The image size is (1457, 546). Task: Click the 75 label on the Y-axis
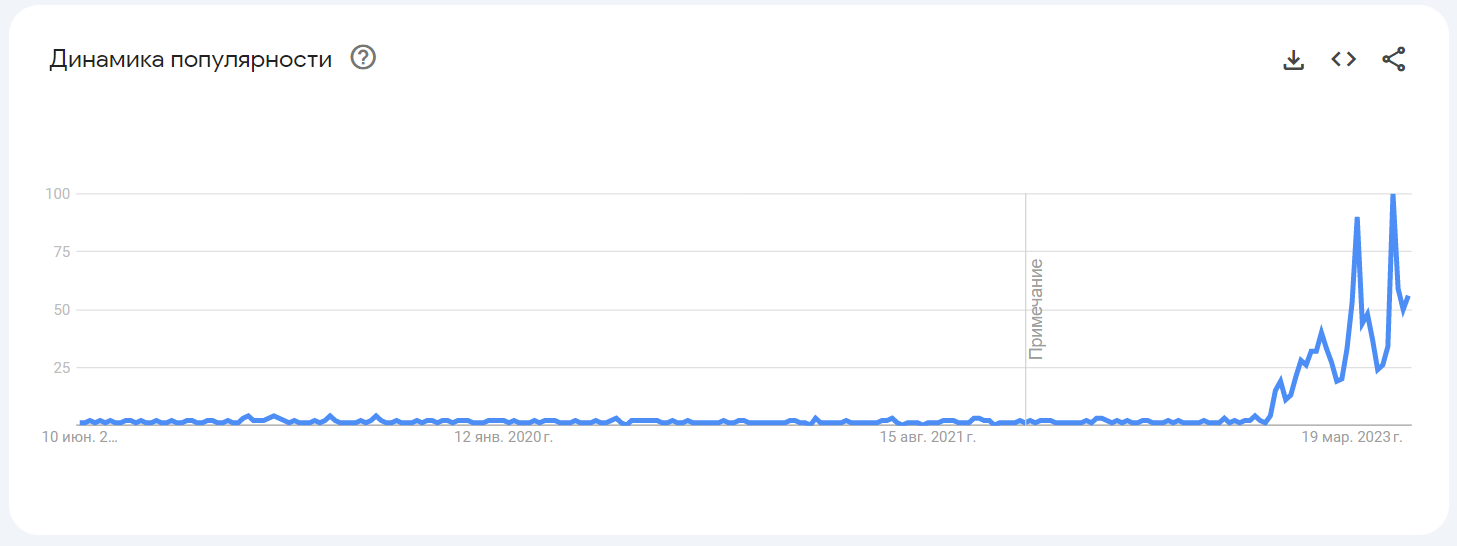coord(62,251)
